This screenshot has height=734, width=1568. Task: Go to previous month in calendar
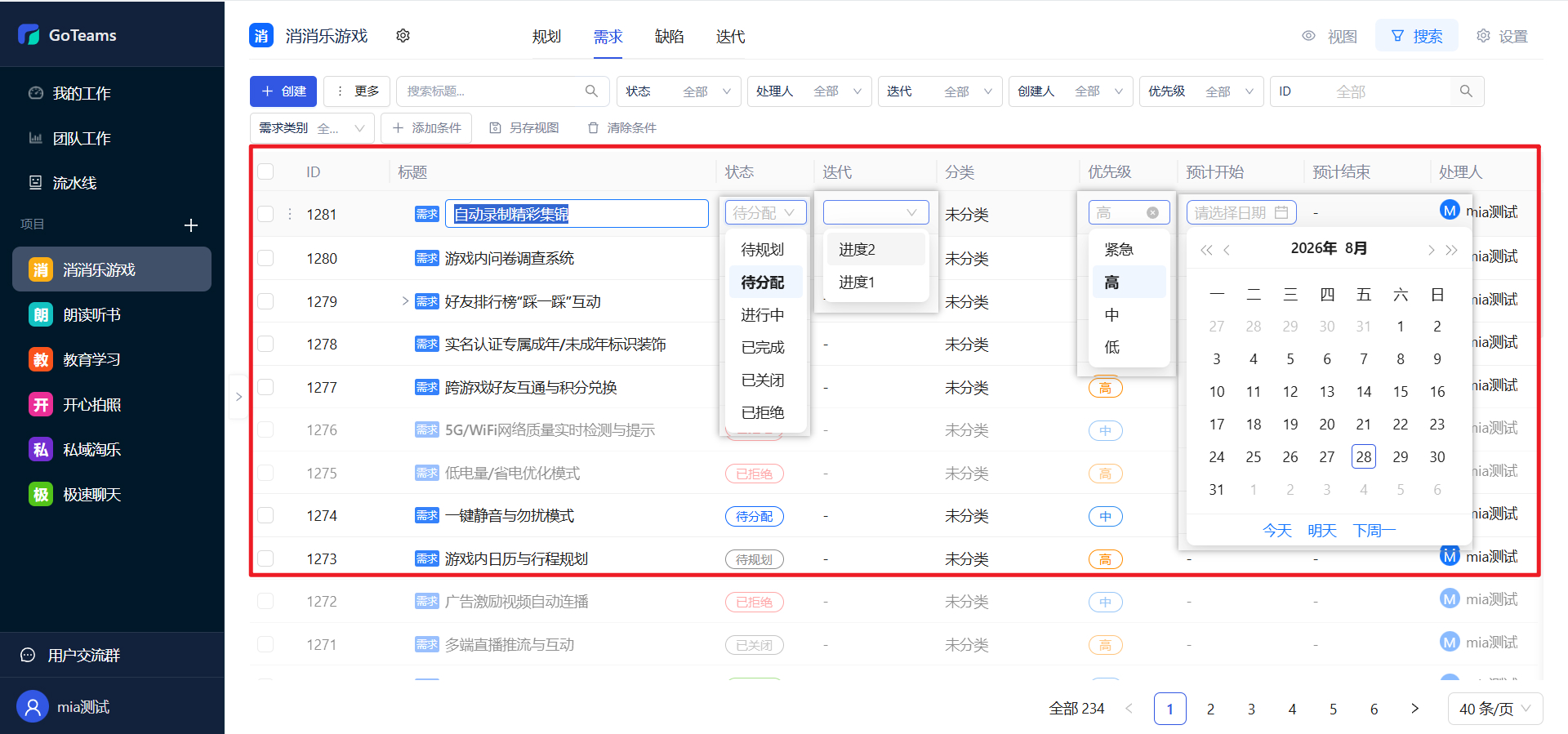click(x=1227, y=250)
